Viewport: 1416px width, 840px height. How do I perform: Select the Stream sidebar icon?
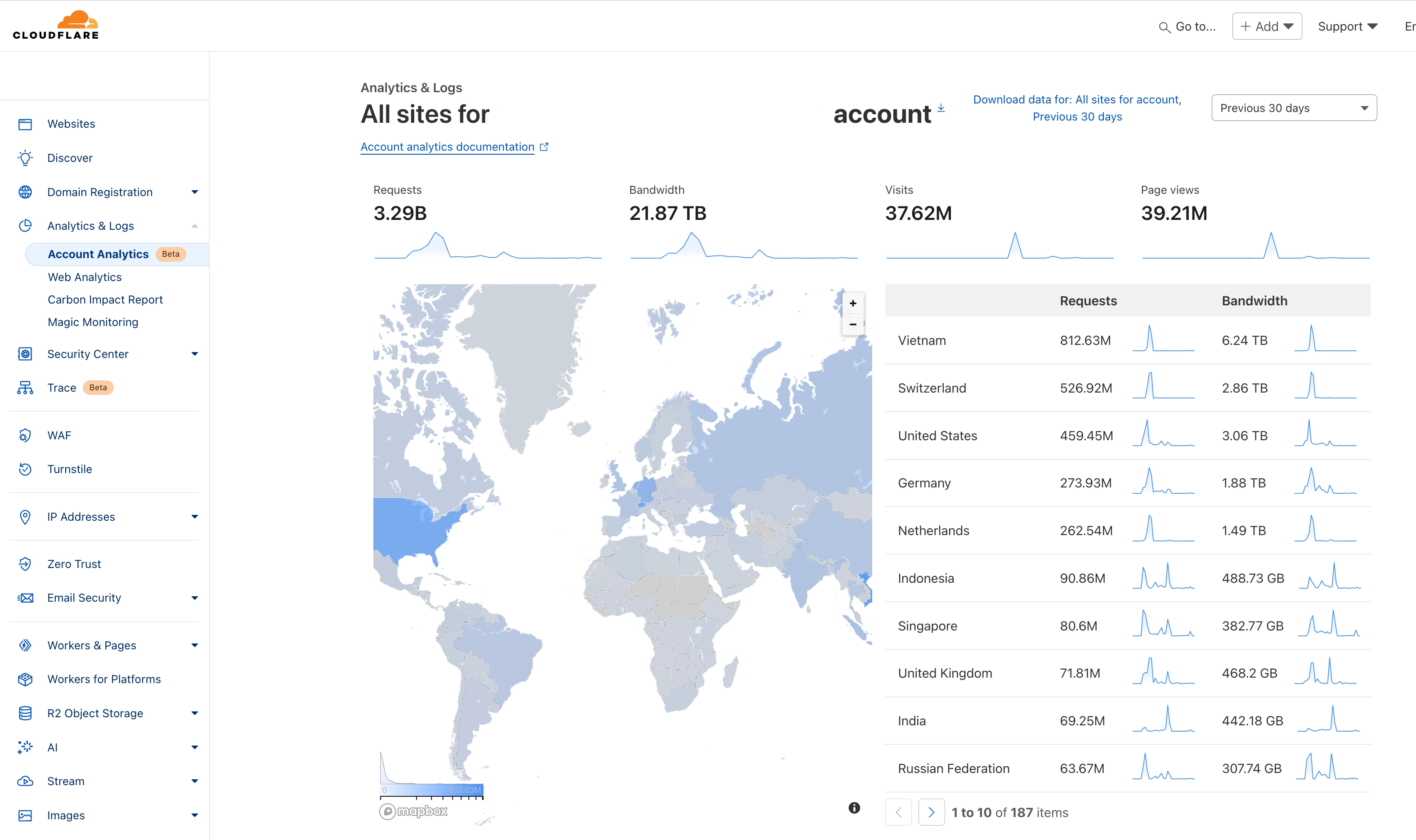tap(25, 781)
